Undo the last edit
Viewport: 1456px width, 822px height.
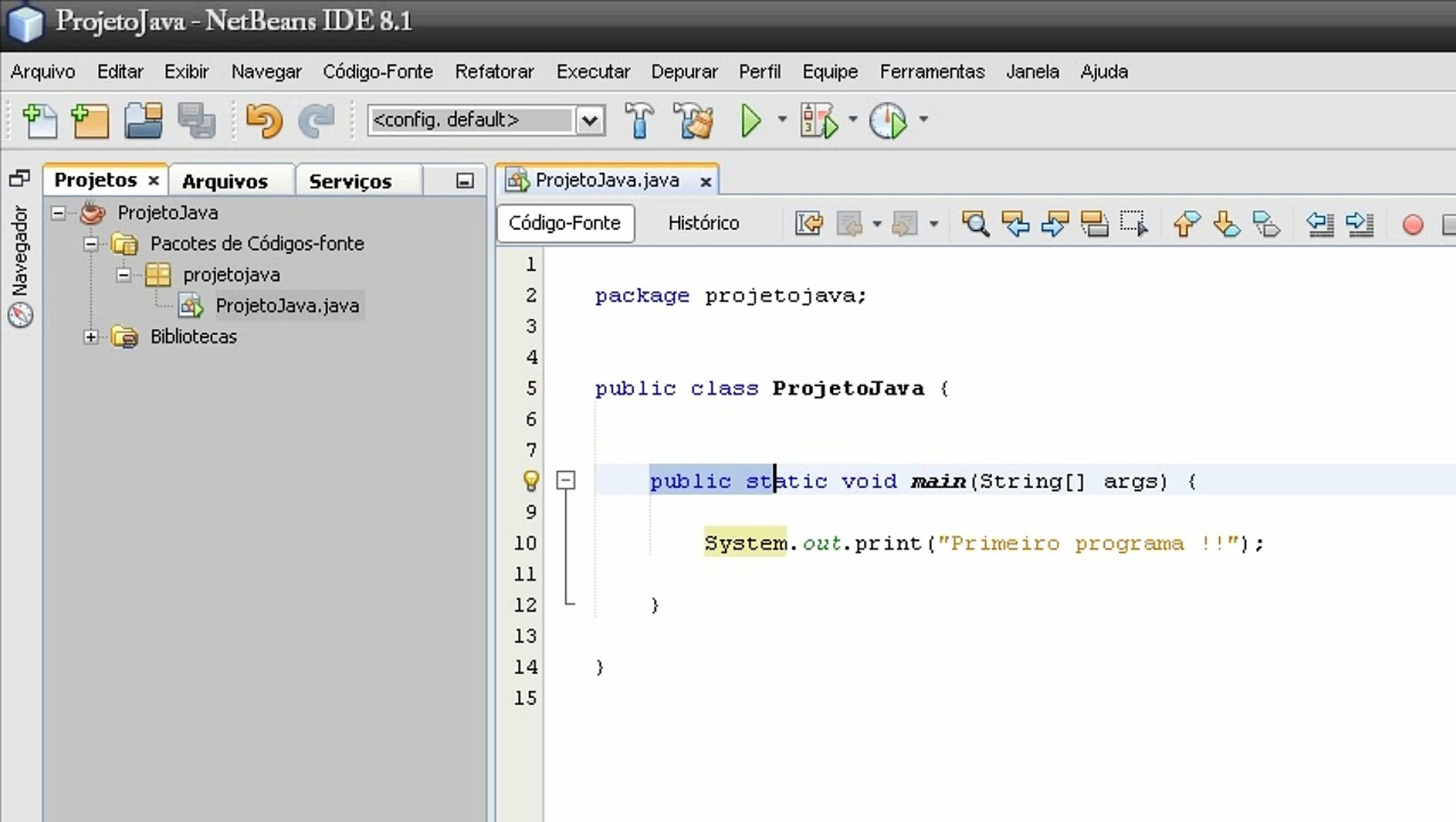tap(264, 120)
